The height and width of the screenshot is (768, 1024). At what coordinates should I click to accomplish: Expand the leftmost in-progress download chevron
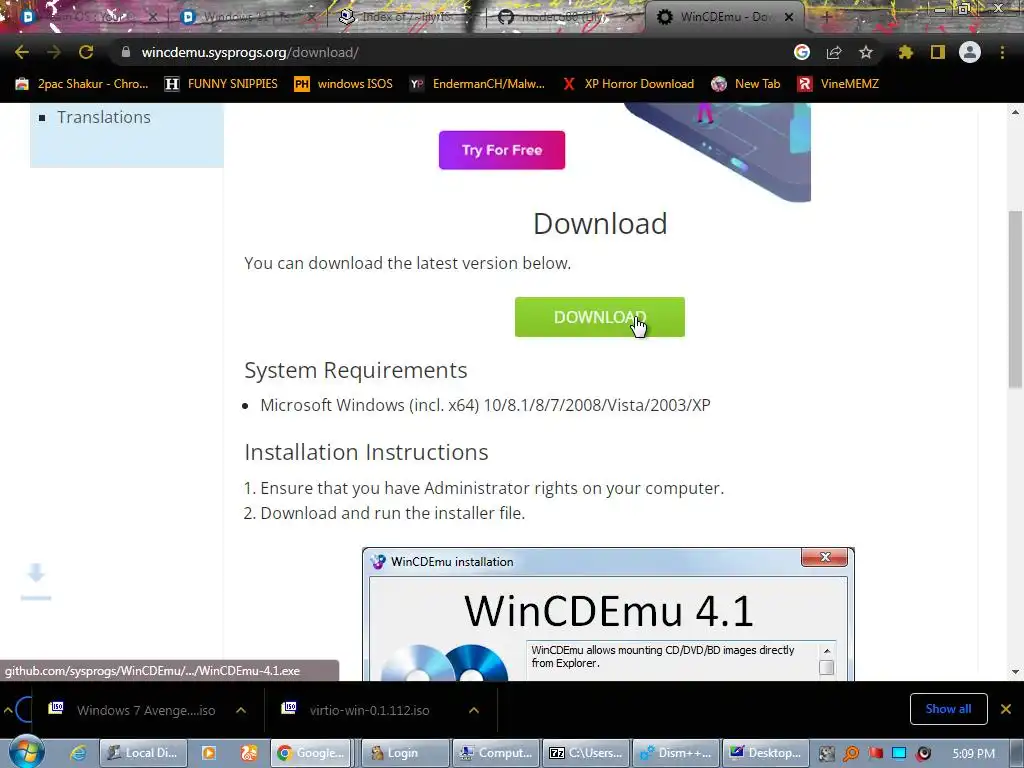pos(7,710)
